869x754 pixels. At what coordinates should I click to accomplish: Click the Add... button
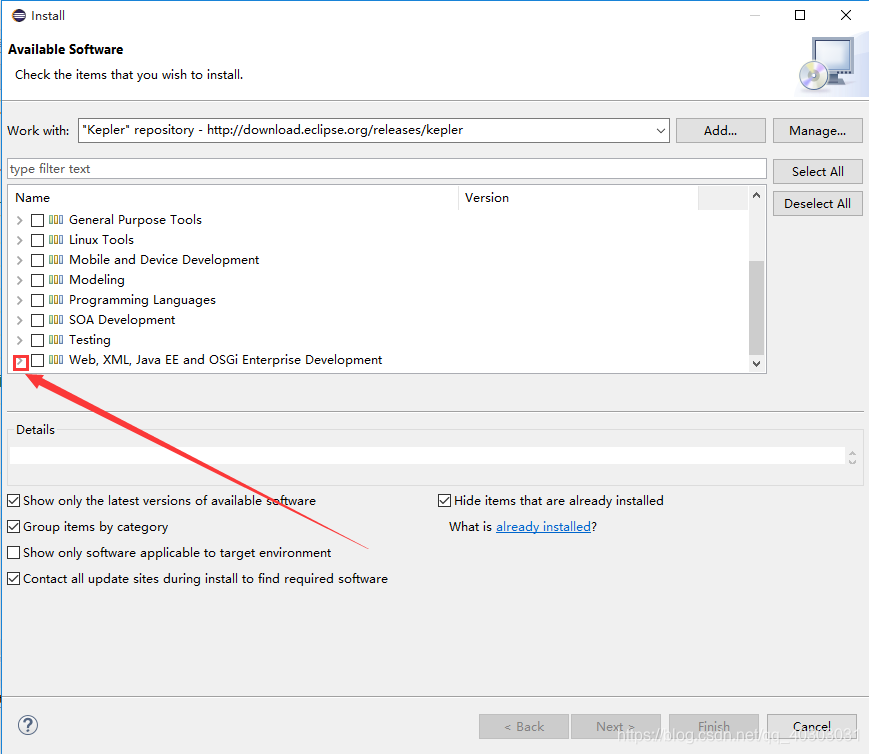tap(720, 130)
